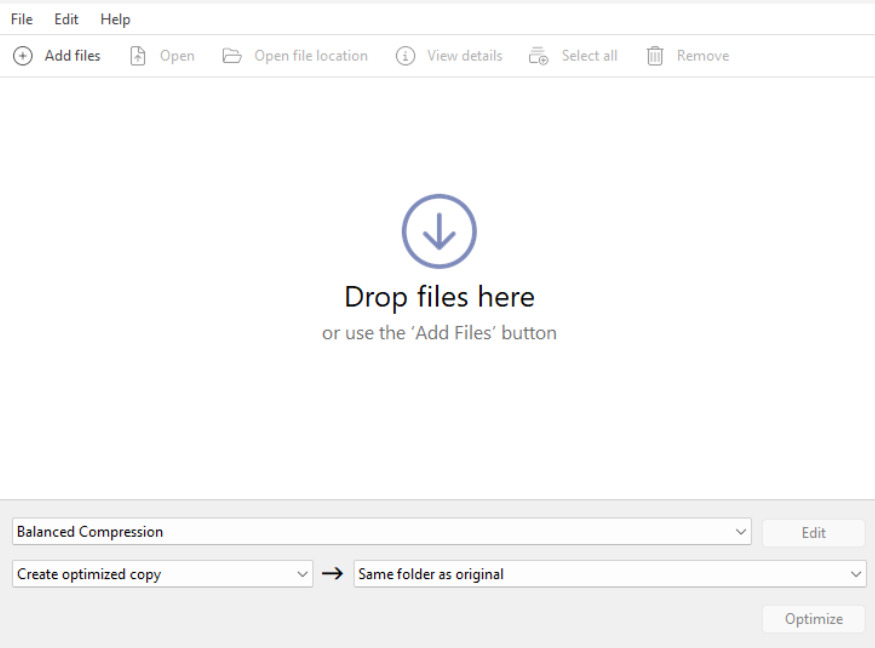Click the Remove trash can icon

click(x=655, y=56)
